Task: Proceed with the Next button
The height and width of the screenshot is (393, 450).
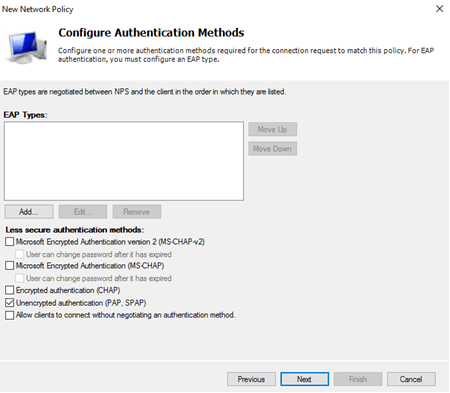Action: point(304,379)
